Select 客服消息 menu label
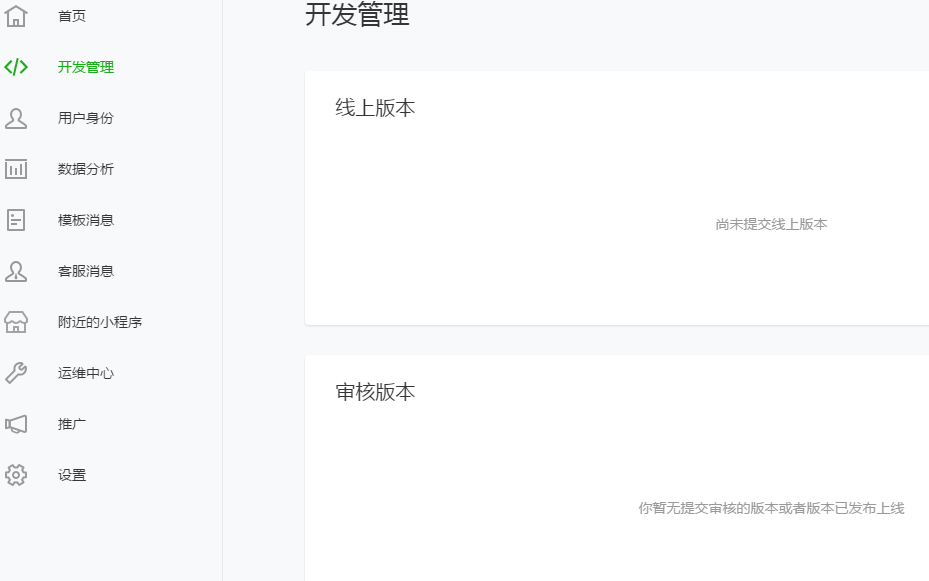The width and height of the screenshot is (929, 581). click(86, 271)
